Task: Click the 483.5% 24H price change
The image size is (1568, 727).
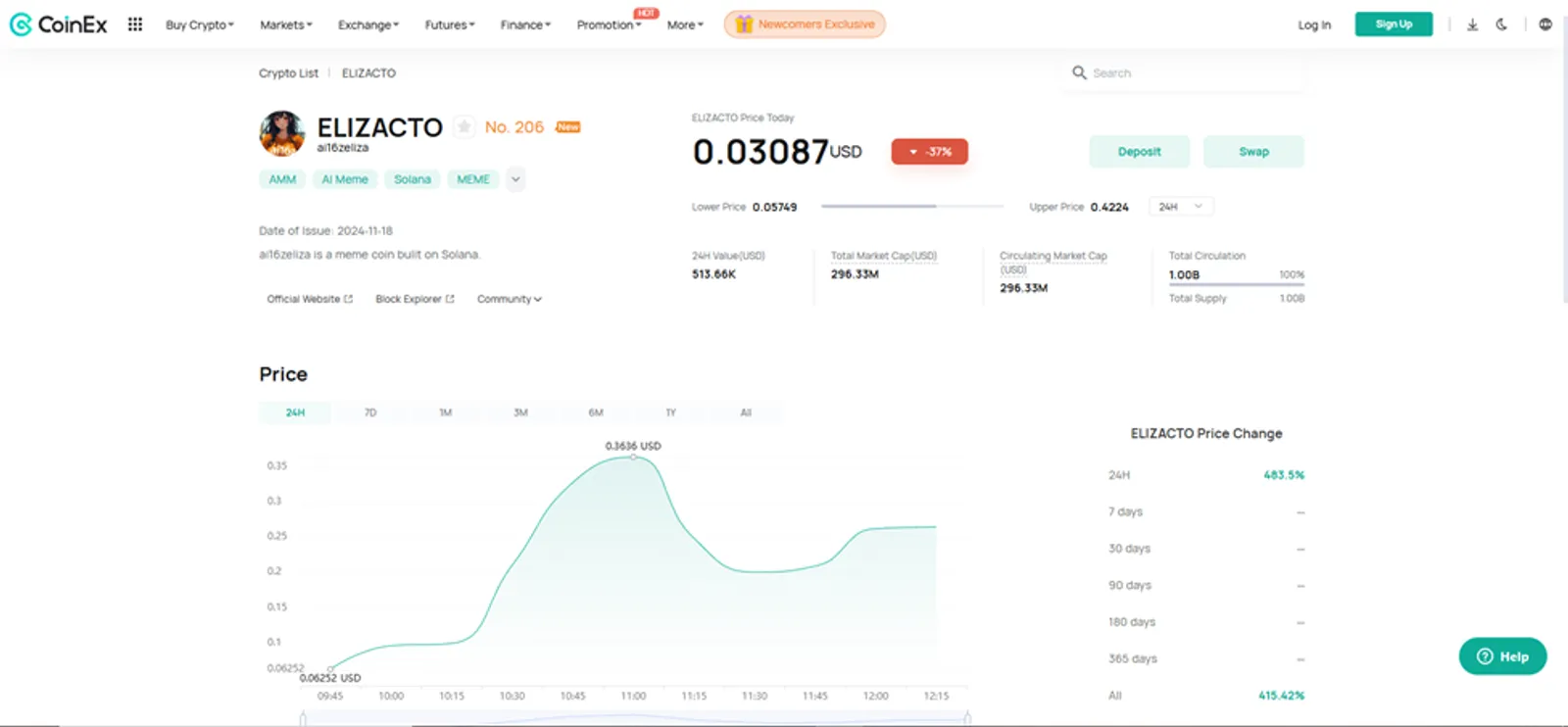Action: 1284,475
